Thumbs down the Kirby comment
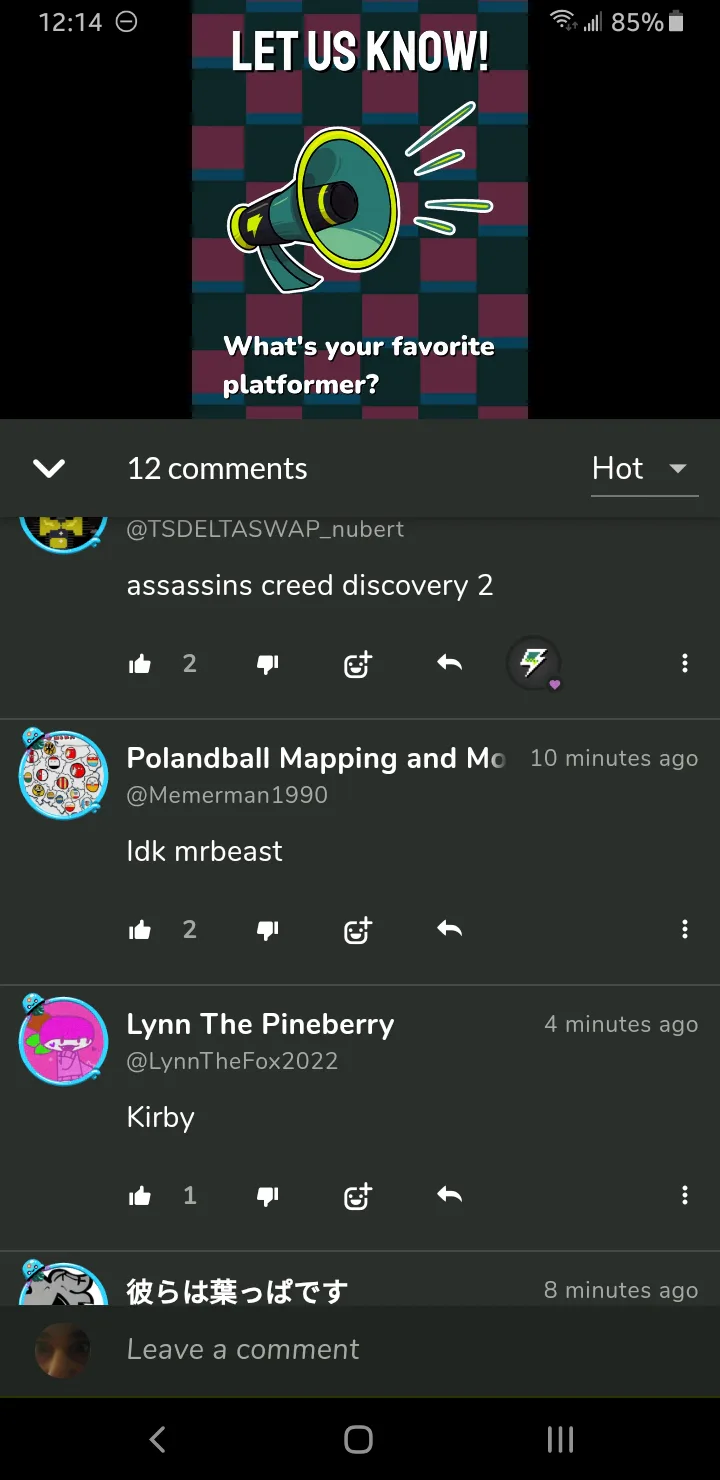This screenshot has width=720, height=1480. (268, 1196)
